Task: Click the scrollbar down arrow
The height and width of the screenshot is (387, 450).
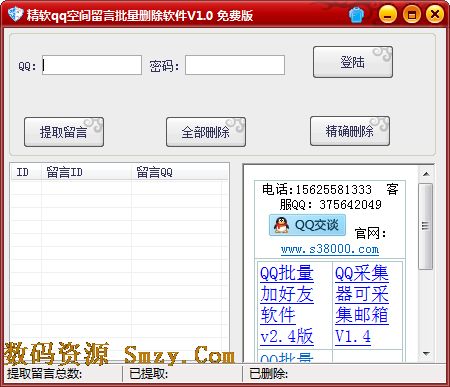Action: 426,353
